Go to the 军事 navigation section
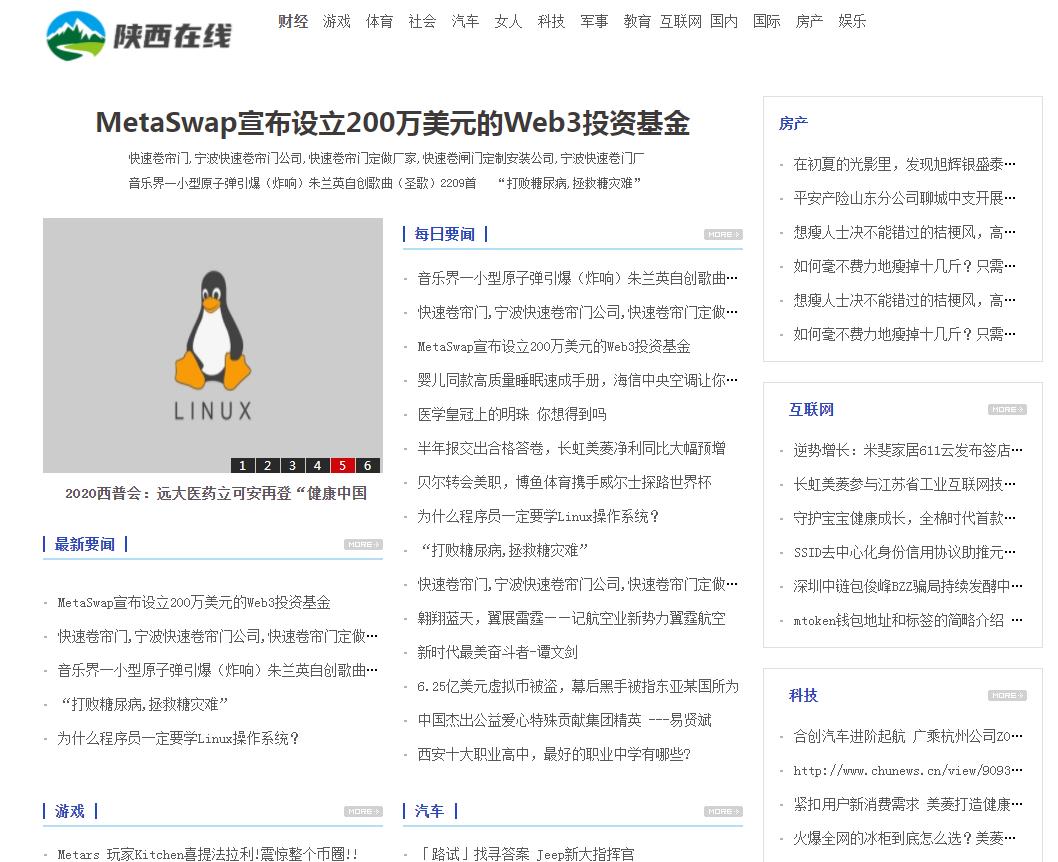The width and height of the screenshot is (1058, 862). (x=594, y=22)
